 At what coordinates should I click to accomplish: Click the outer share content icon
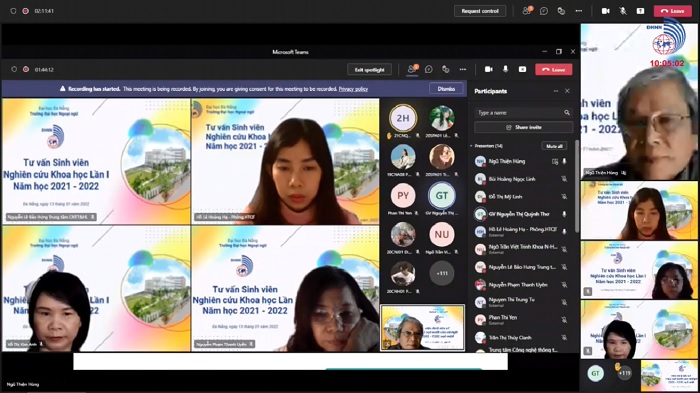(x=561, y=11)
